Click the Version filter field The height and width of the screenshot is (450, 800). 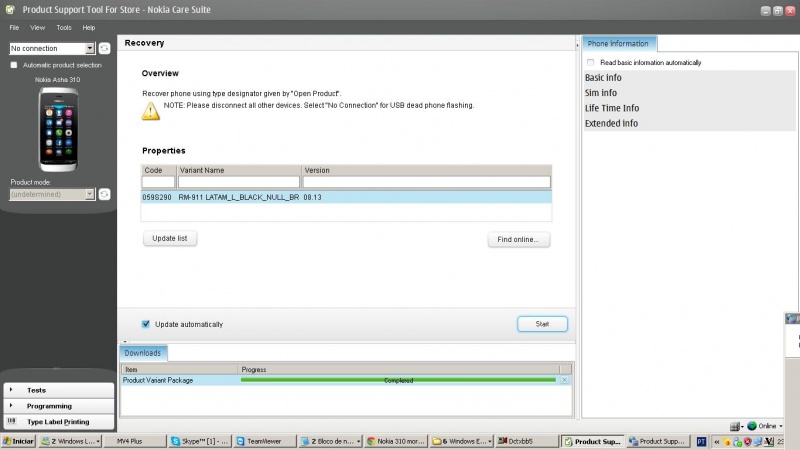pos(427,182)
